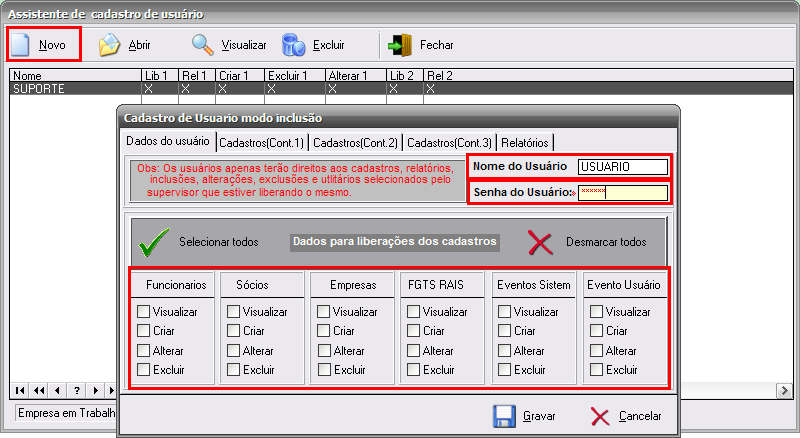Open the Cadastros(Cont.1) tab
Viewport: 800px width, 438px height.
(x=262, y=143)
